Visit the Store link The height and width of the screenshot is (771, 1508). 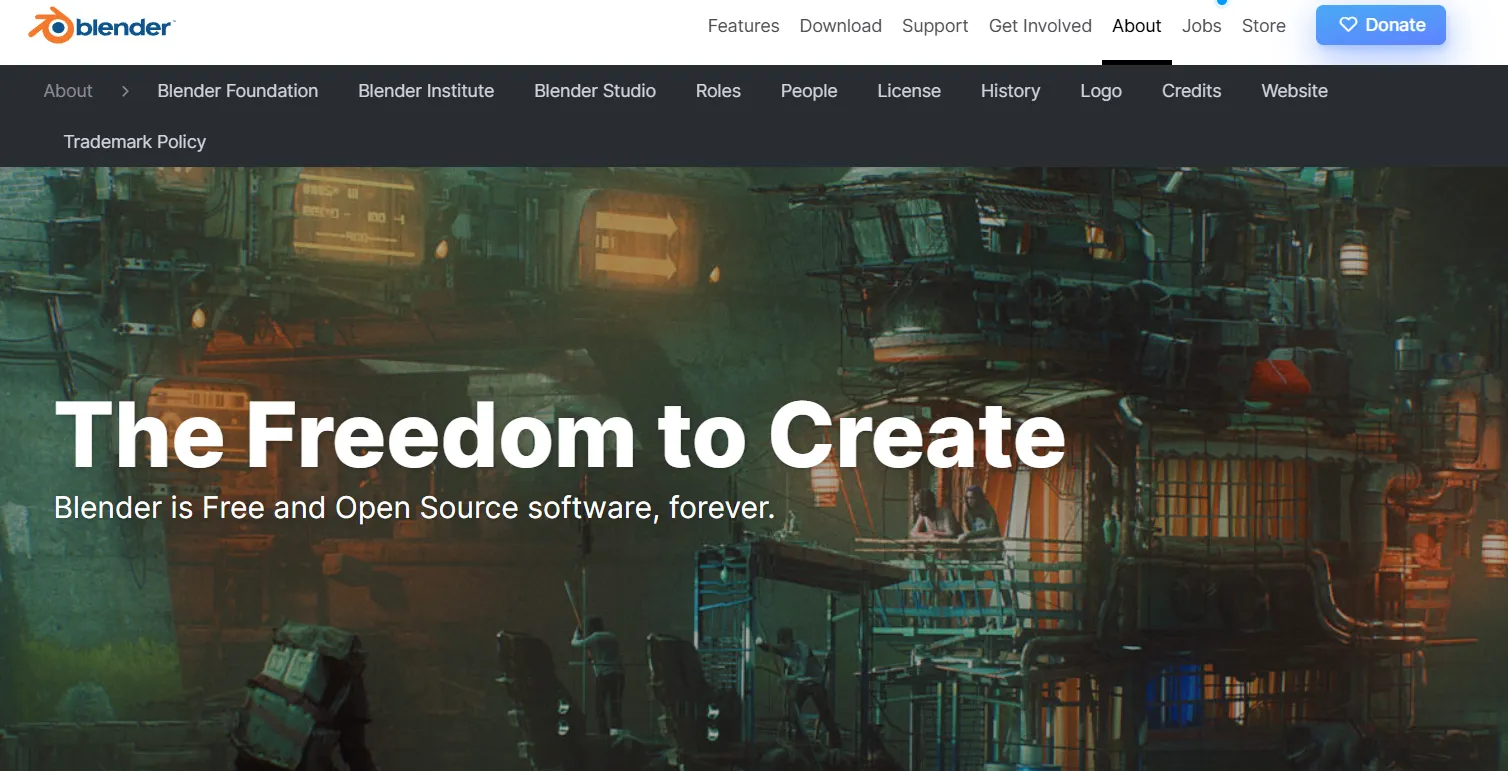[1263, 26]
